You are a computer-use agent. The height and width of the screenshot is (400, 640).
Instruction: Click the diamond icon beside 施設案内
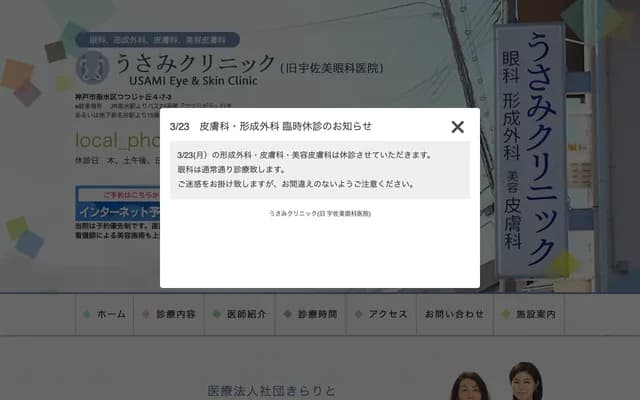505,314
